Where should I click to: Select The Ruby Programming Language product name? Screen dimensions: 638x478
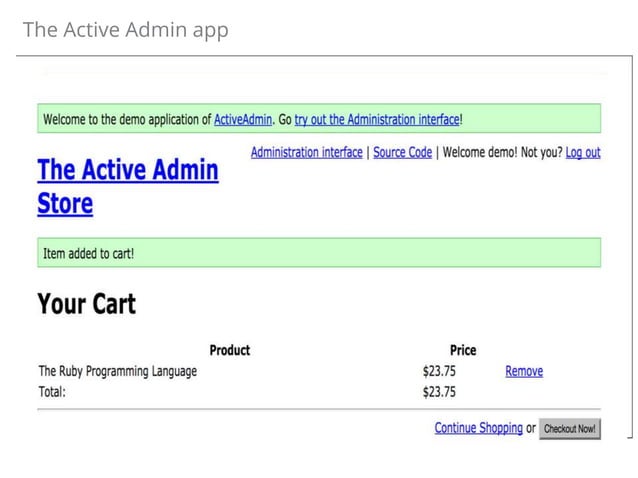[x=118, y=371]
